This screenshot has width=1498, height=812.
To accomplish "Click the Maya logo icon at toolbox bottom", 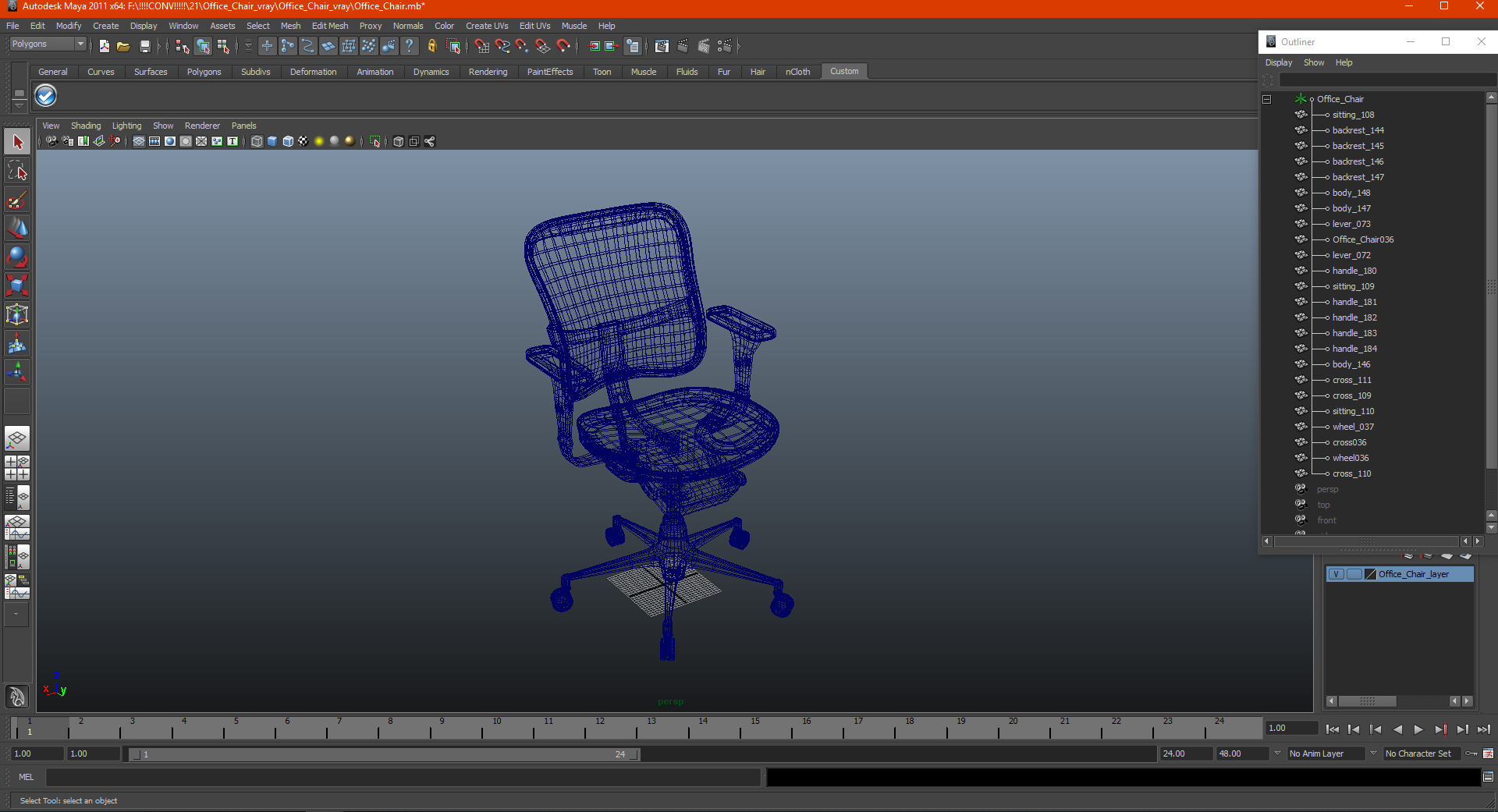I will (x=17, y=696).
